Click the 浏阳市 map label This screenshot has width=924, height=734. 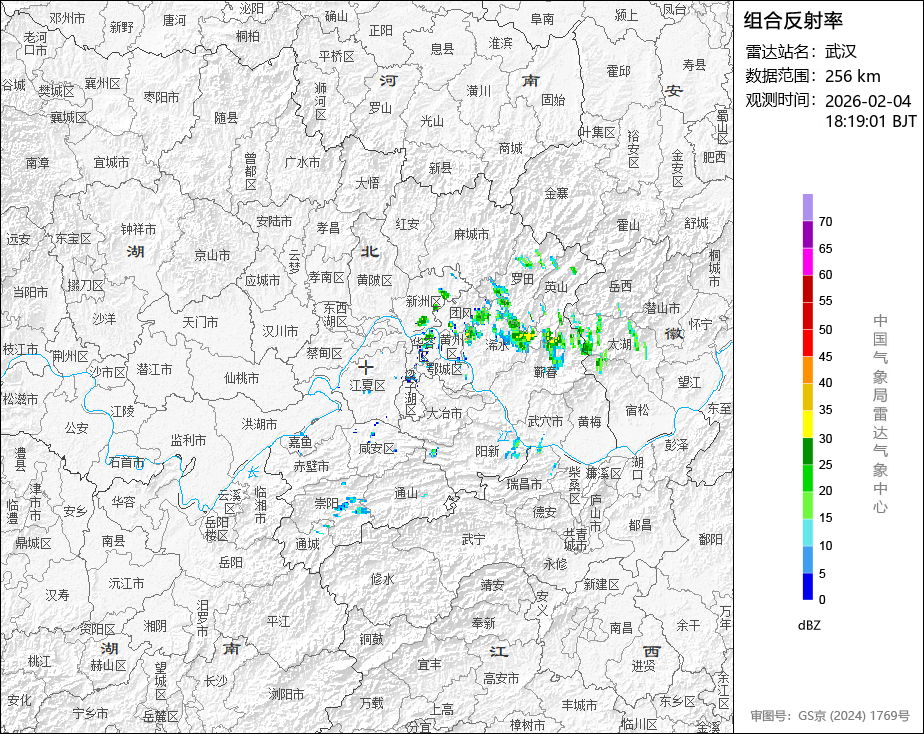(286, 695)
